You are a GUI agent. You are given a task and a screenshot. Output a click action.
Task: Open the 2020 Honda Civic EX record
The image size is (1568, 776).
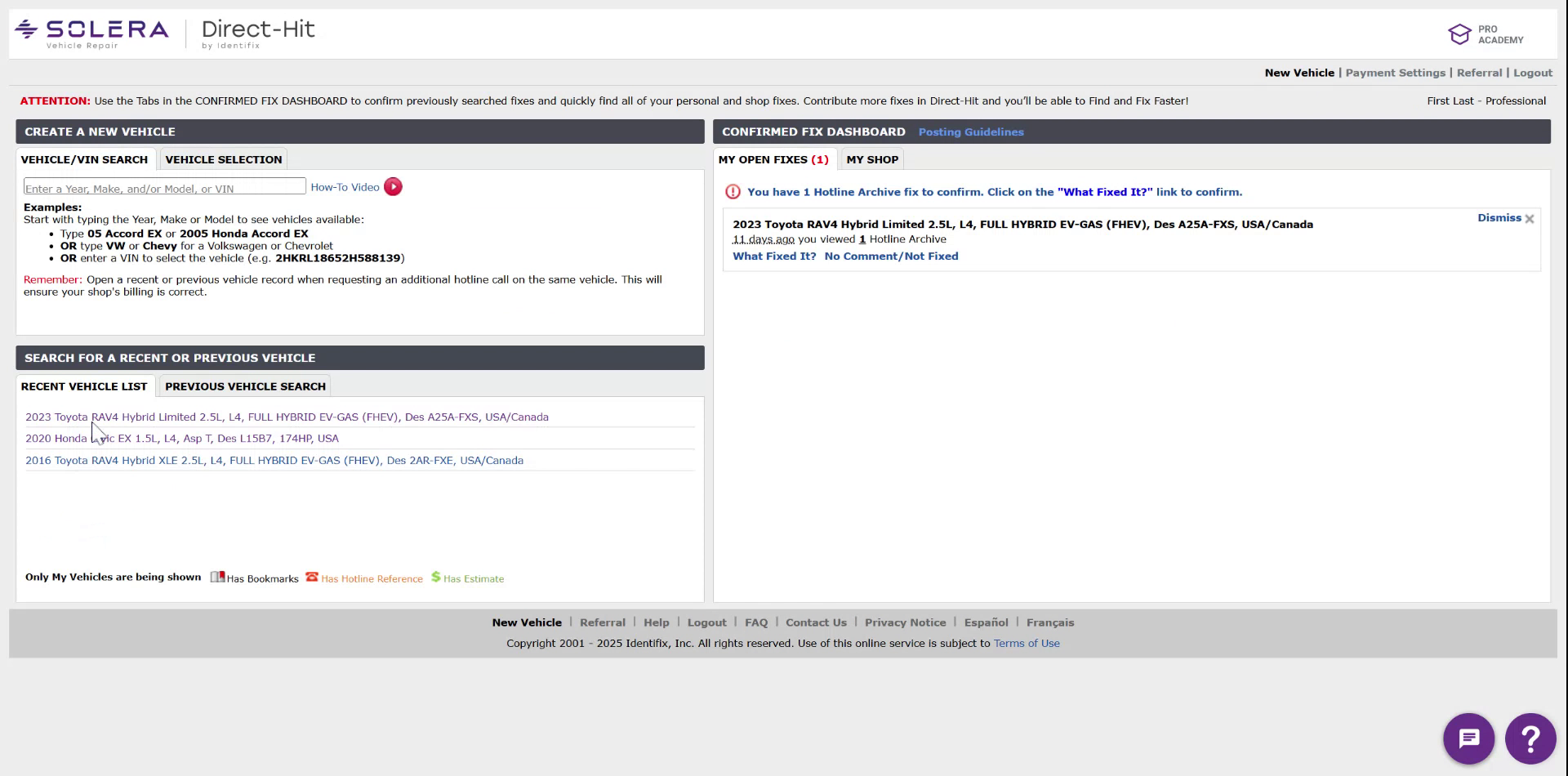pos(181,438)
